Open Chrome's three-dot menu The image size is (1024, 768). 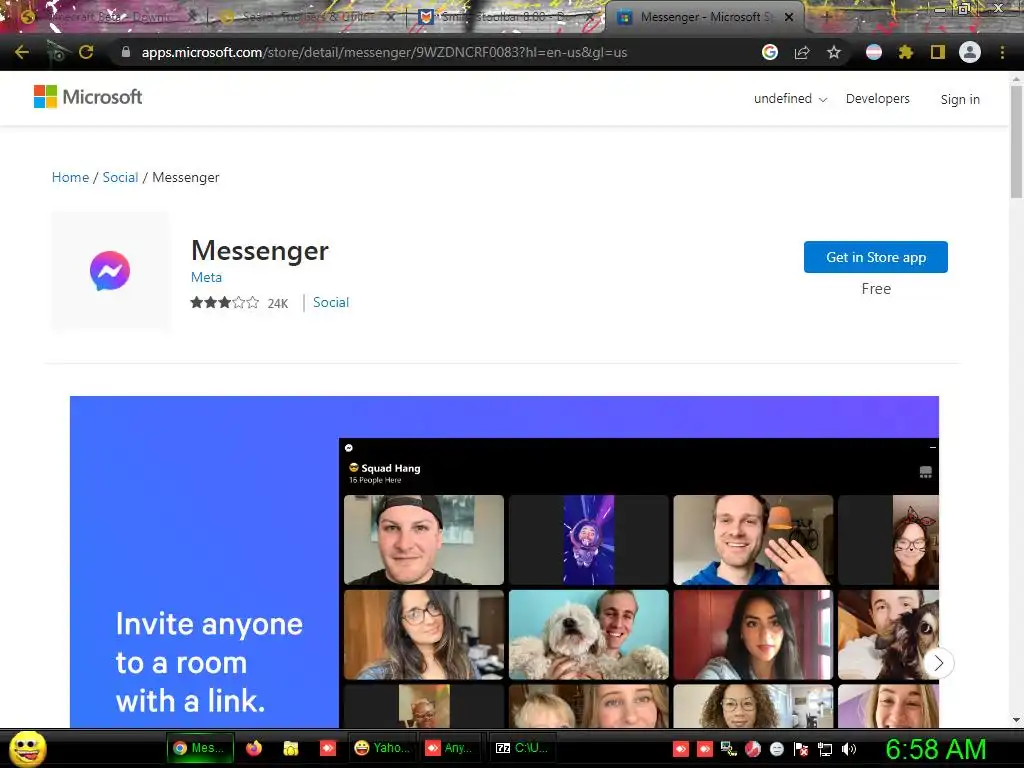1002,52
